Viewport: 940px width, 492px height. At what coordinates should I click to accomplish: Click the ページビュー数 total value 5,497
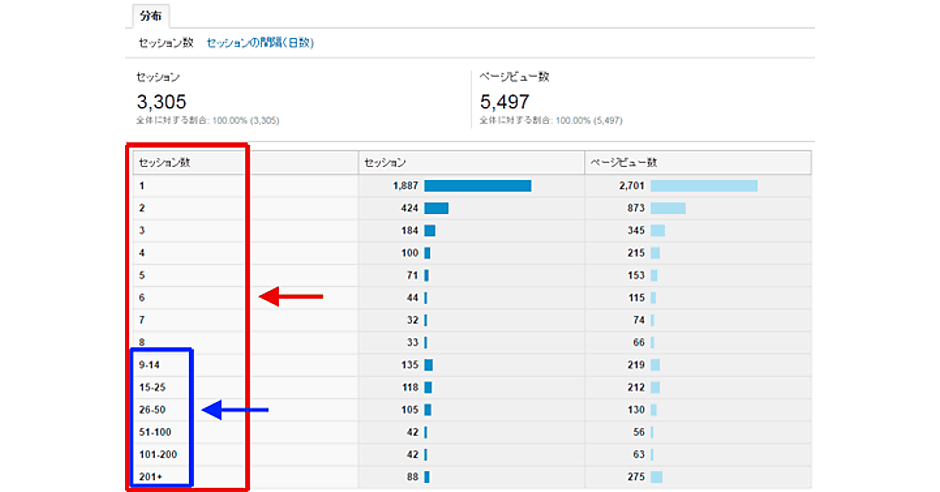click(504, 101)
